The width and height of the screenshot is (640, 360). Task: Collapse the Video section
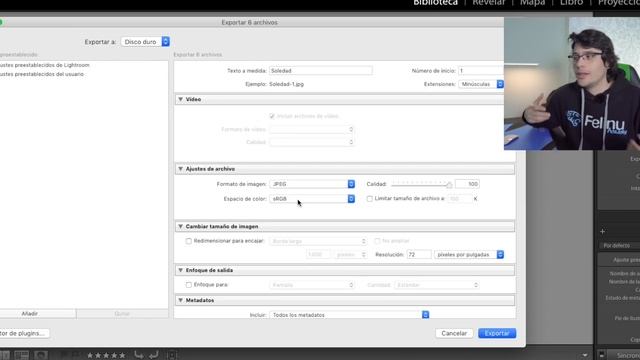click(180, 99)
